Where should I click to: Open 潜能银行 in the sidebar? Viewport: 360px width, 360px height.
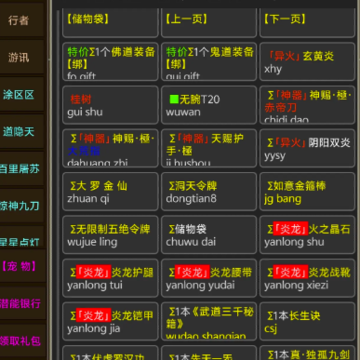point(22,303)
